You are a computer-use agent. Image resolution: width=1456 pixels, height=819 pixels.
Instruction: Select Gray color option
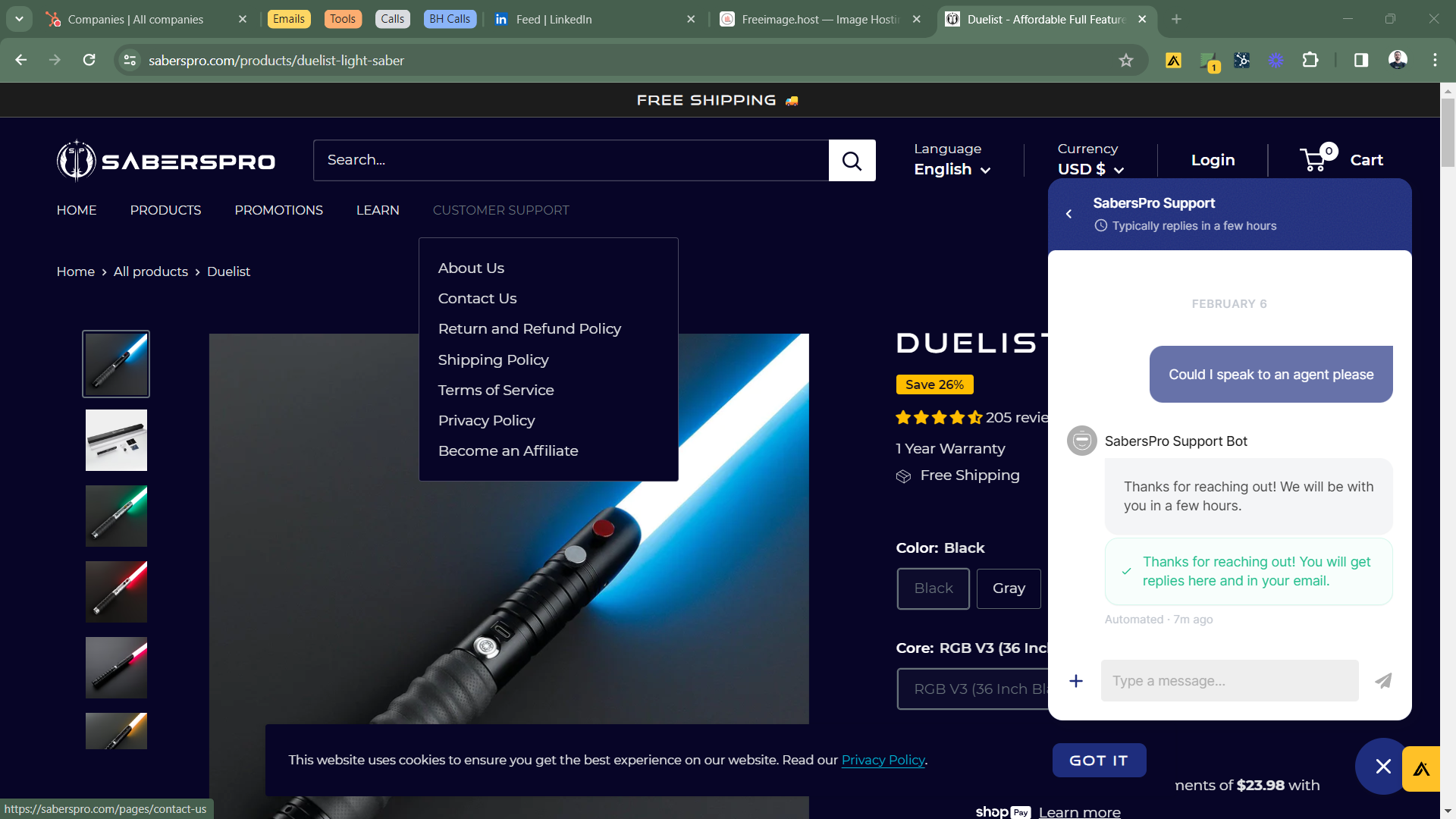point(1009,588)
